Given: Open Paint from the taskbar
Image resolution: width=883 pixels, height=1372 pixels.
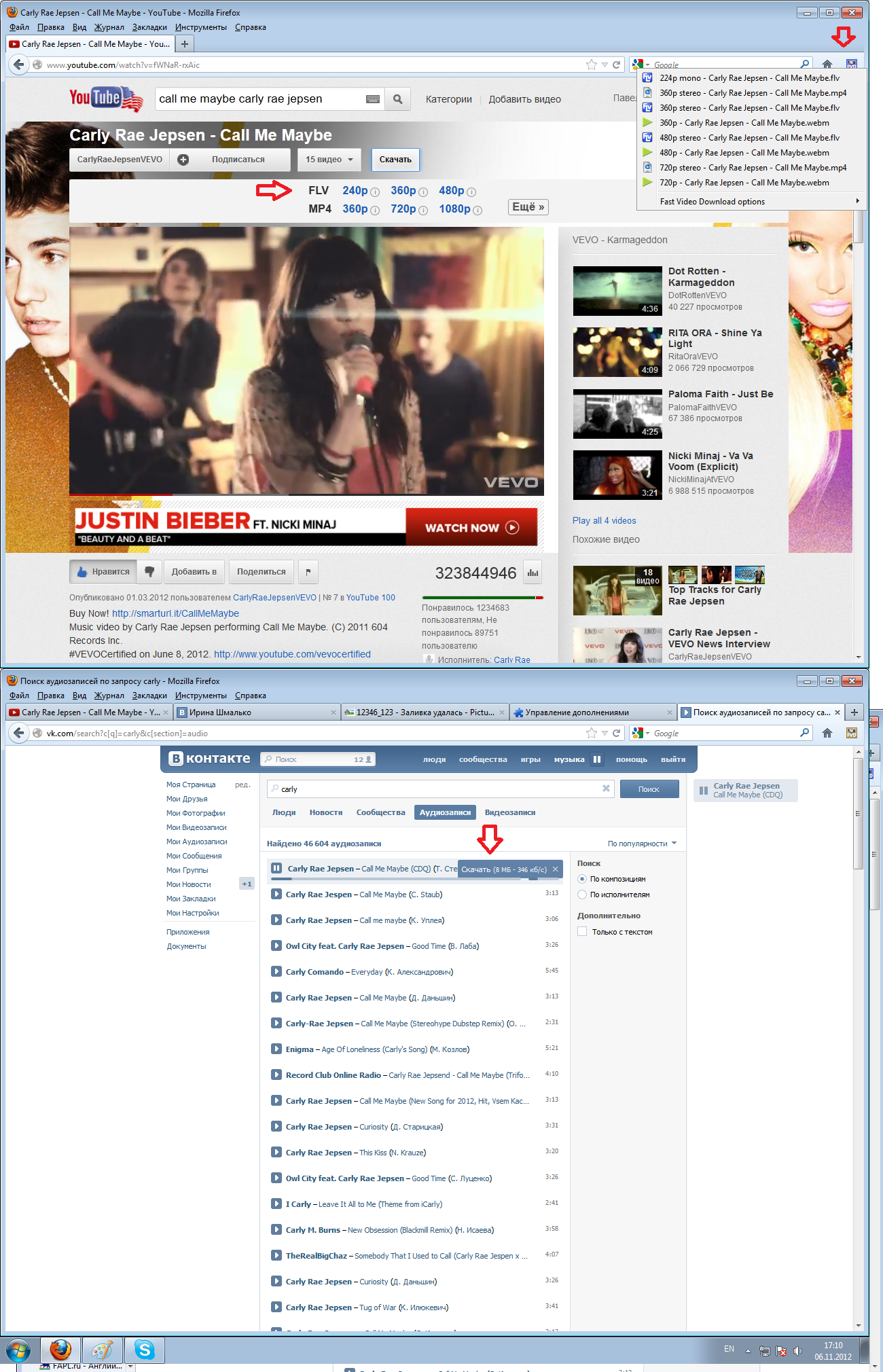Looking at the screenshot, I should (102, 1350).
